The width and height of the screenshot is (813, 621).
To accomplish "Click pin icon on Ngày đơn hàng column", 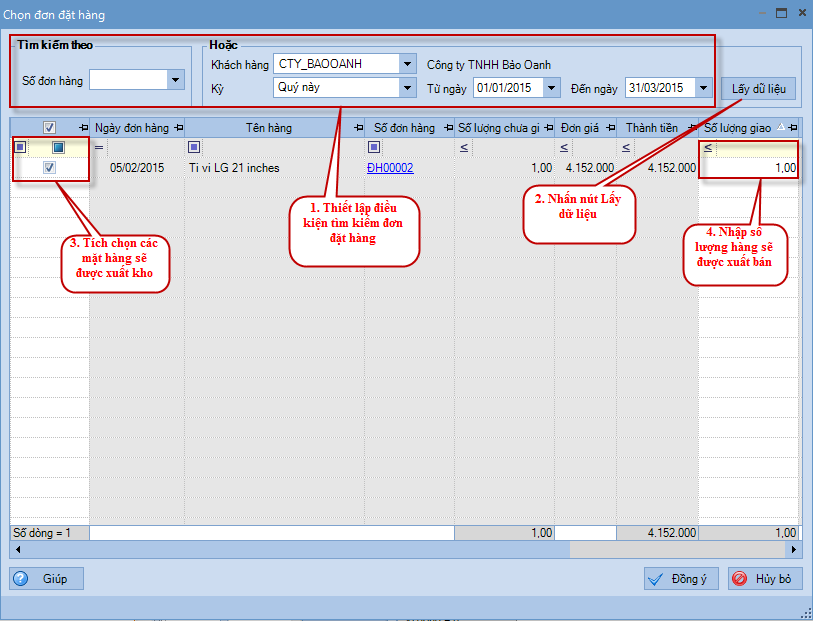I will pyautogui.click(x=178, y=128).
